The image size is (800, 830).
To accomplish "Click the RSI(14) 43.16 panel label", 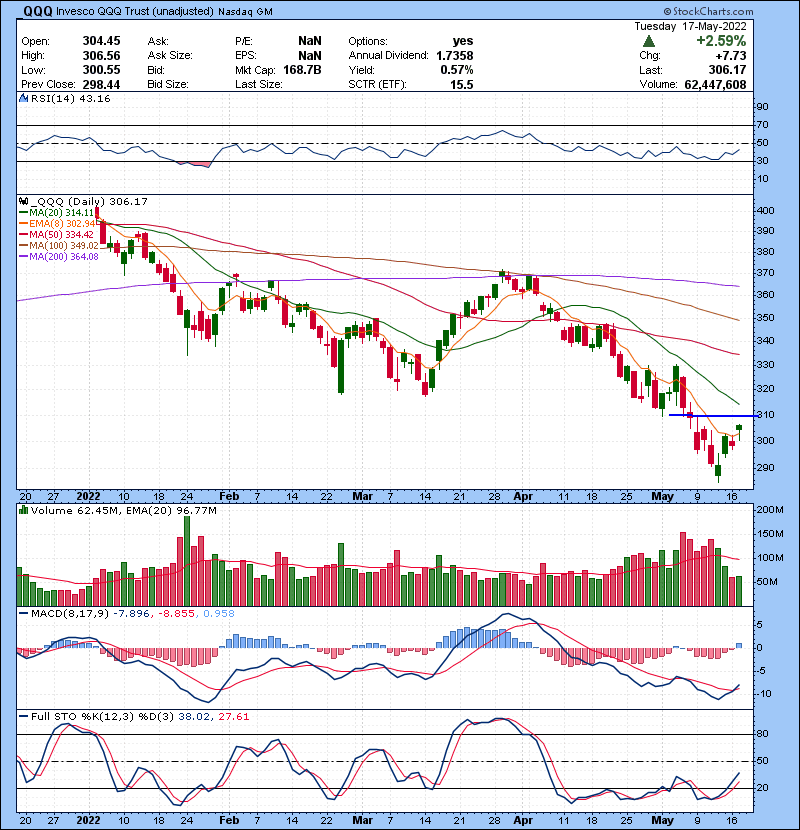I will point(70,98).
